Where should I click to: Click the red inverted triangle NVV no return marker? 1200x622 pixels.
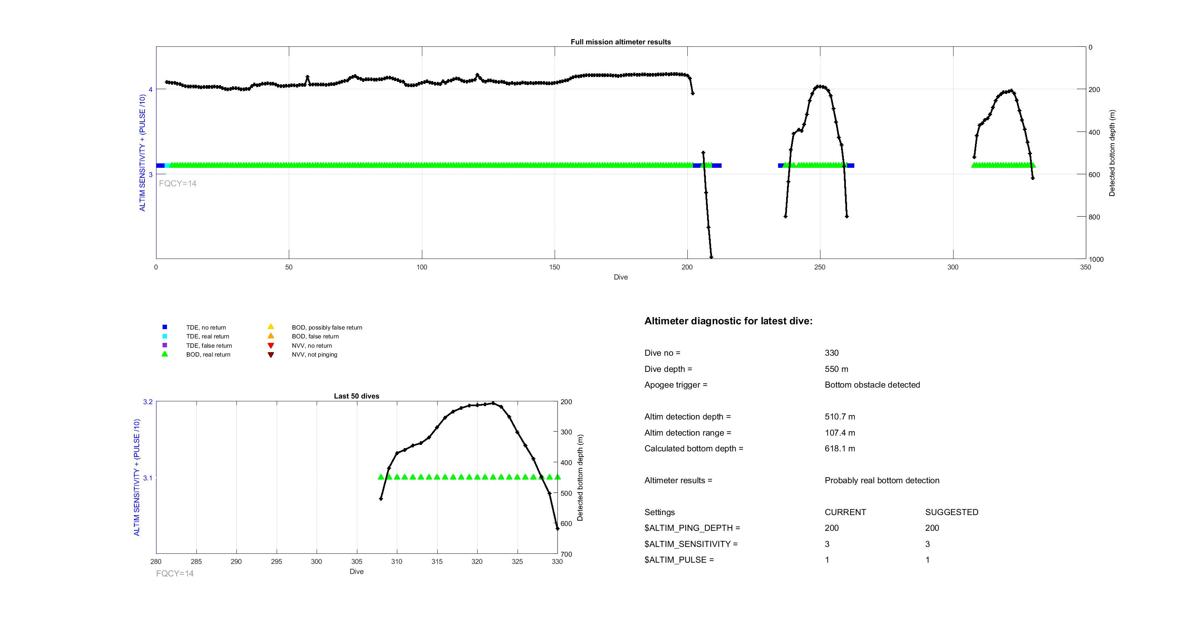tap(270, 345)
